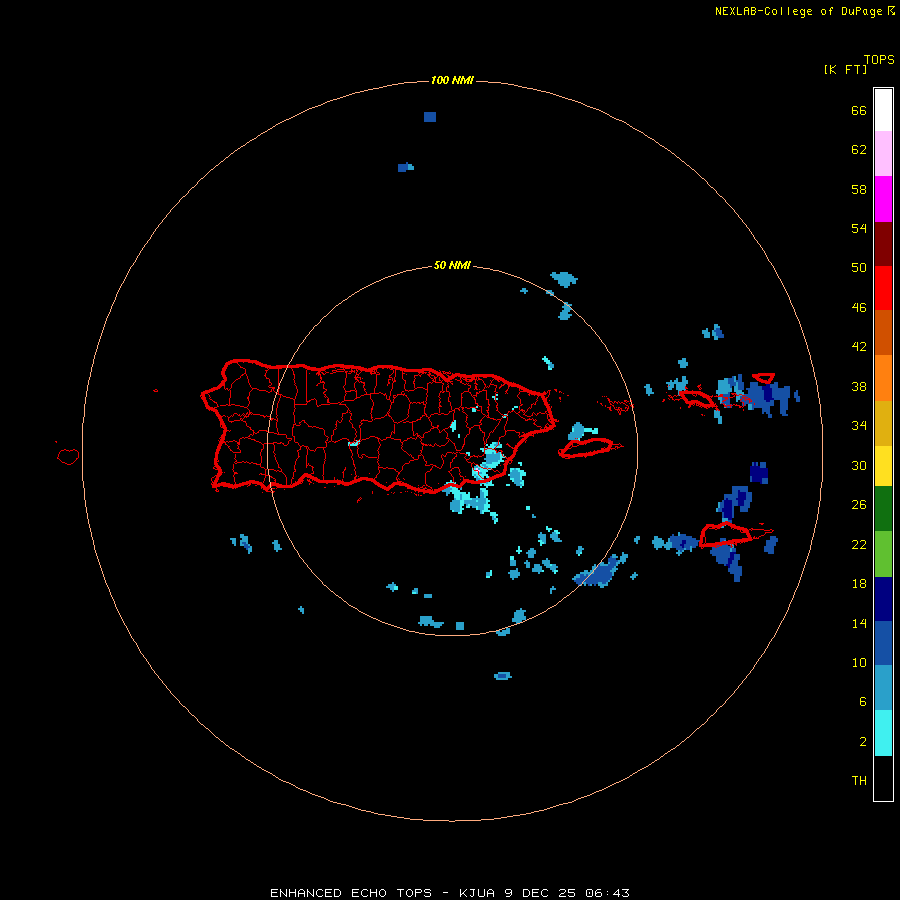This screenshot has height=900, width=900.
Task: Click the dark green legend swatch
Action: (x=883, y=509)
